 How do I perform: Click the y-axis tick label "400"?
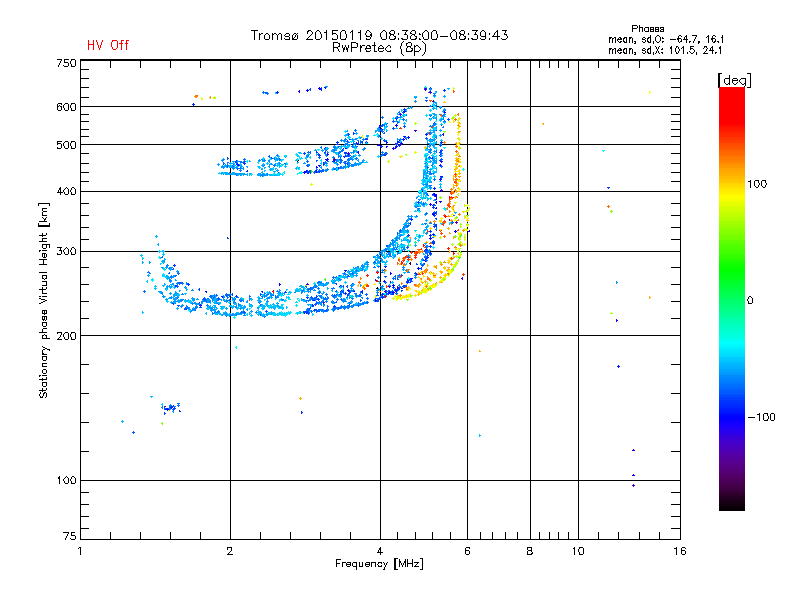click(x=66, y=191)
